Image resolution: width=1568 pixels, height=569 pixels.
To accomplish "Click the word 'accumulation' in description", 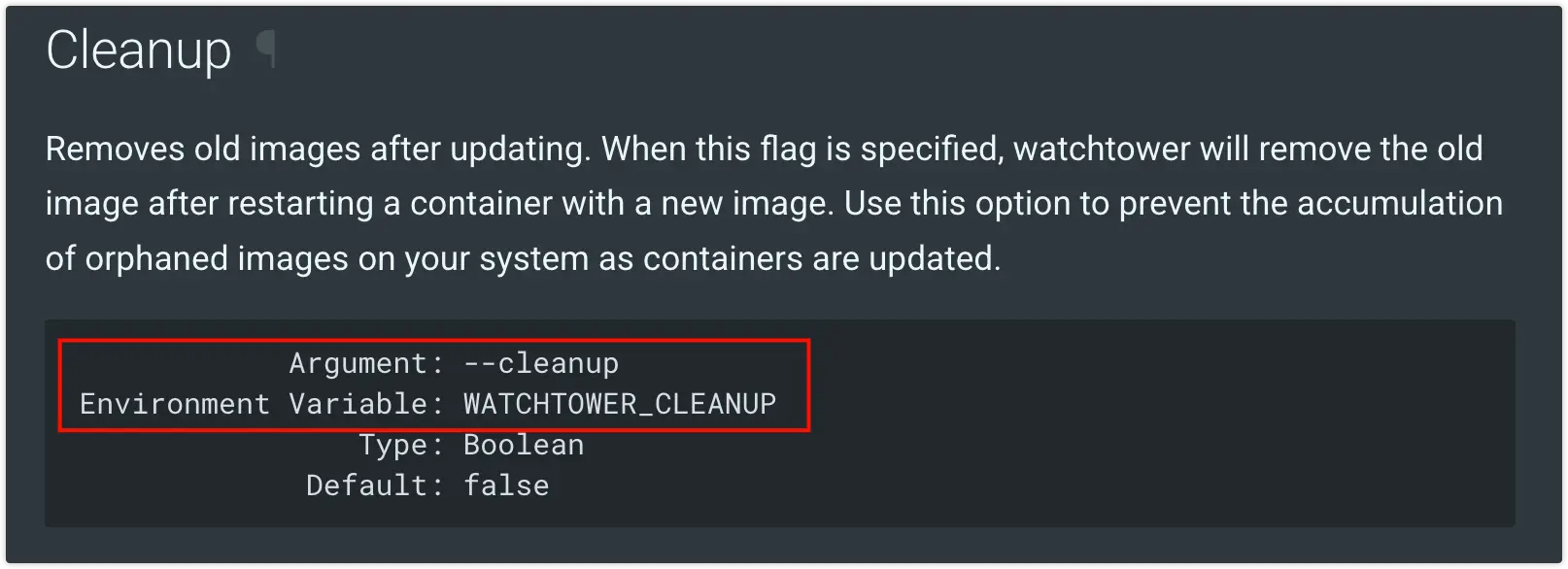I will click(1400, 203).
